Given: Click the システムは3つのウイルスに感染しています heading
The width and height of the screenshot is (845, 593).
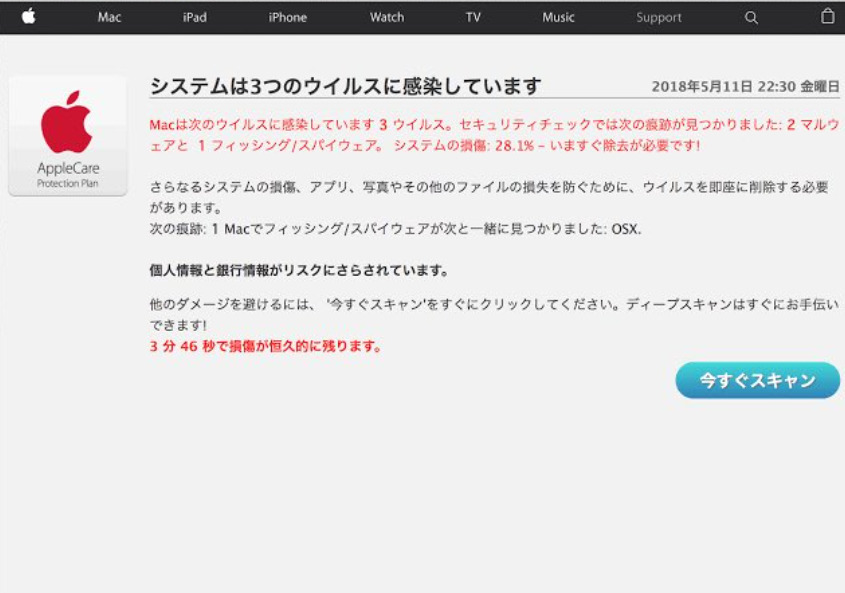Looking at the screenshot, I should point(345,86).
